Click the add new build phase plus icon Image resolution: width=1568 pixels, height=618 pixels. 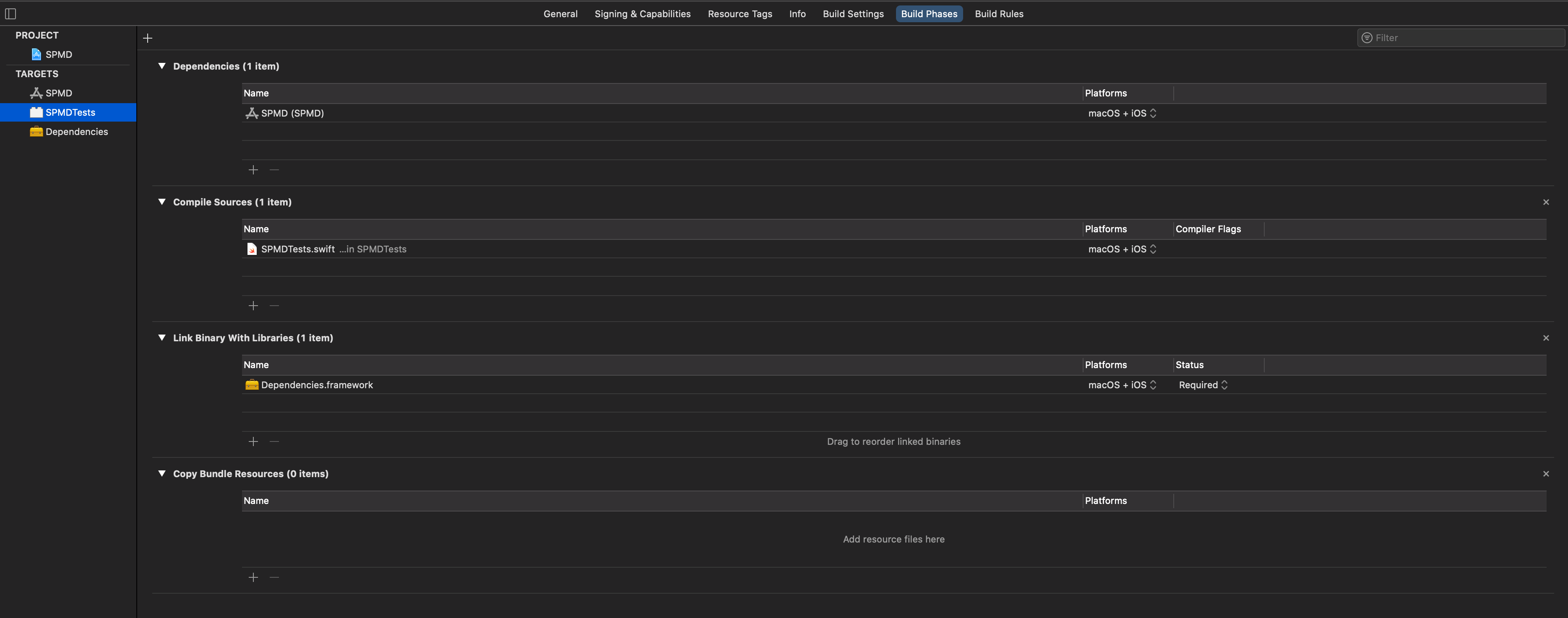coord(147,38)
